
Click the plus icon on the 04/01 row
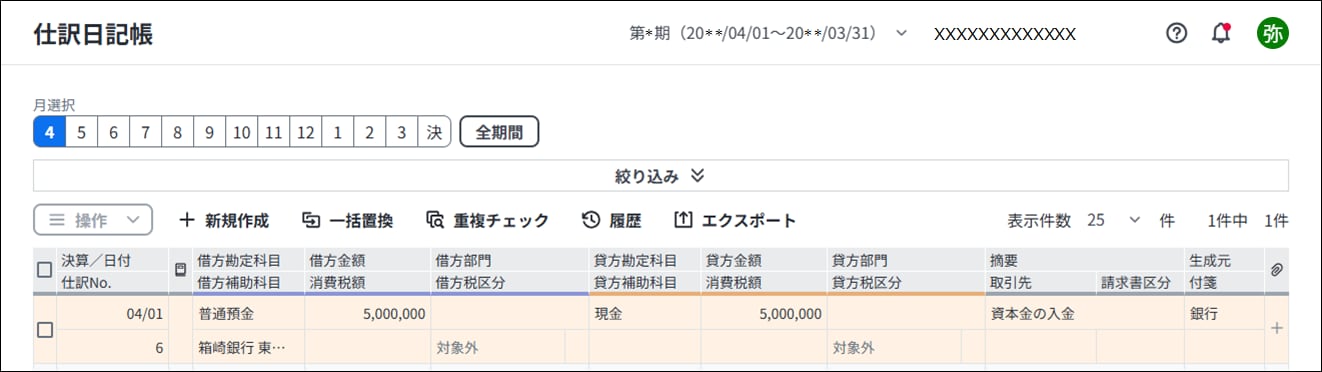[x=1276, y=328]
